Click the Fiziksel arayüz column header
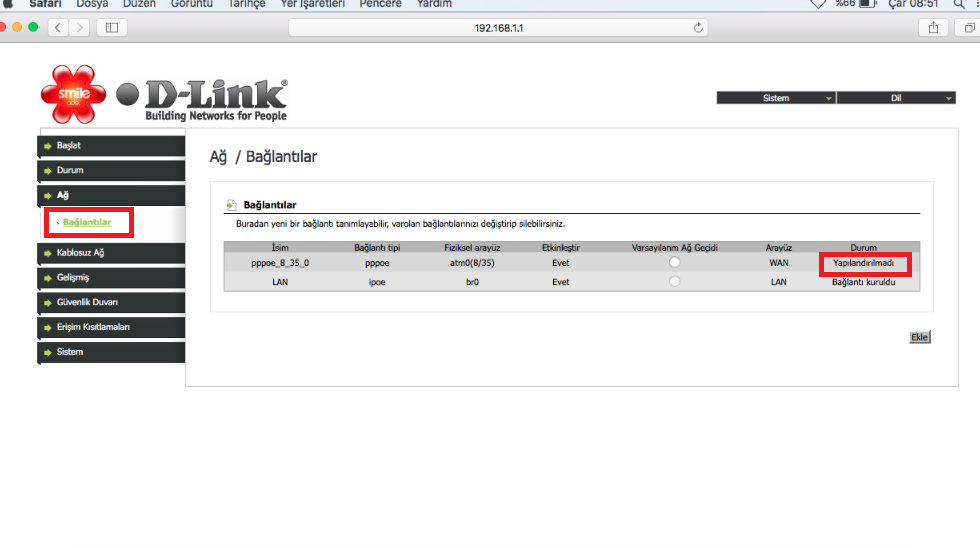This screenshot has height=548, width=980. coord(472,247)
